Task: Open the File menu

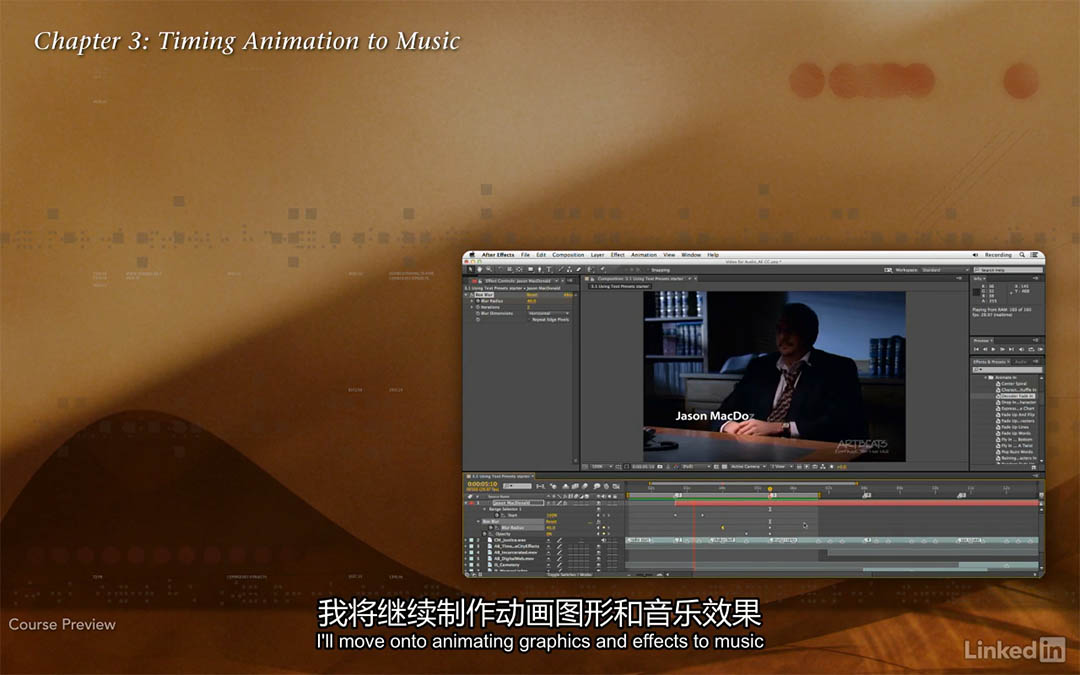Action: pos(525,255)
